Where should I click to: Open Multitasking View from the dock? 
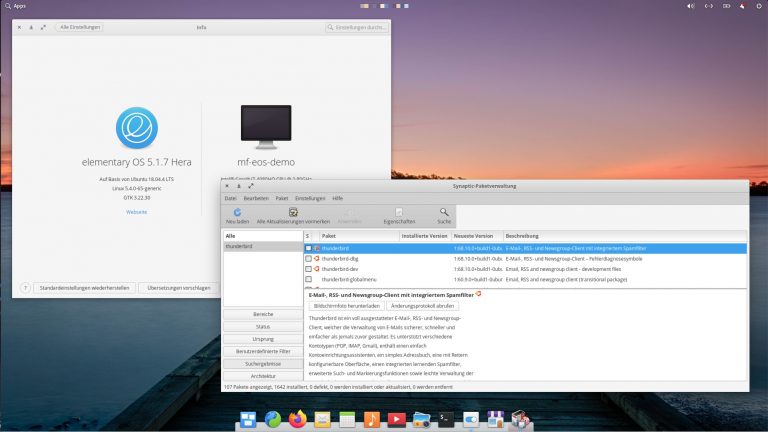pos(248,419)
